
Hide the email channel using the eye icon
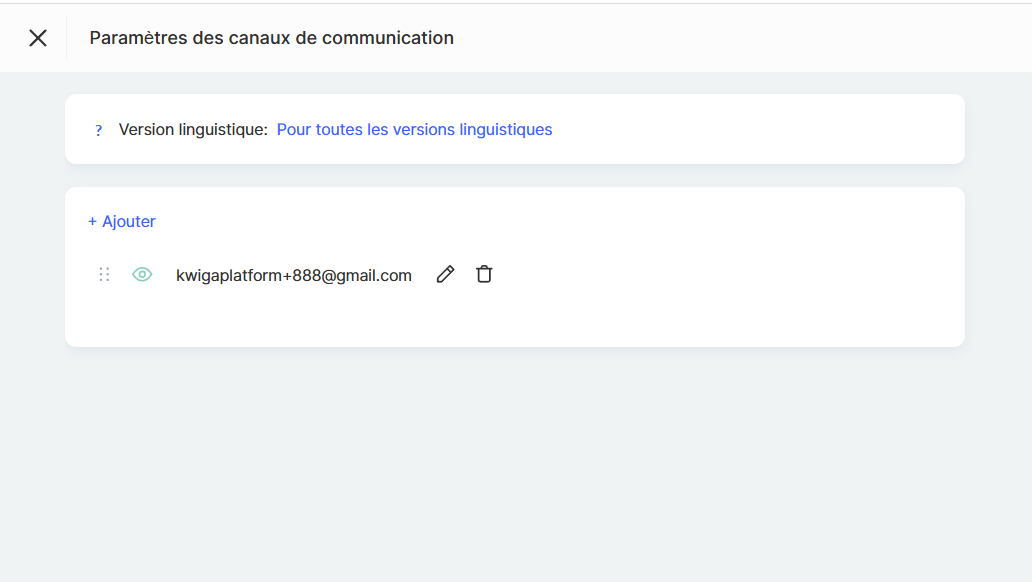click(142, 275)
